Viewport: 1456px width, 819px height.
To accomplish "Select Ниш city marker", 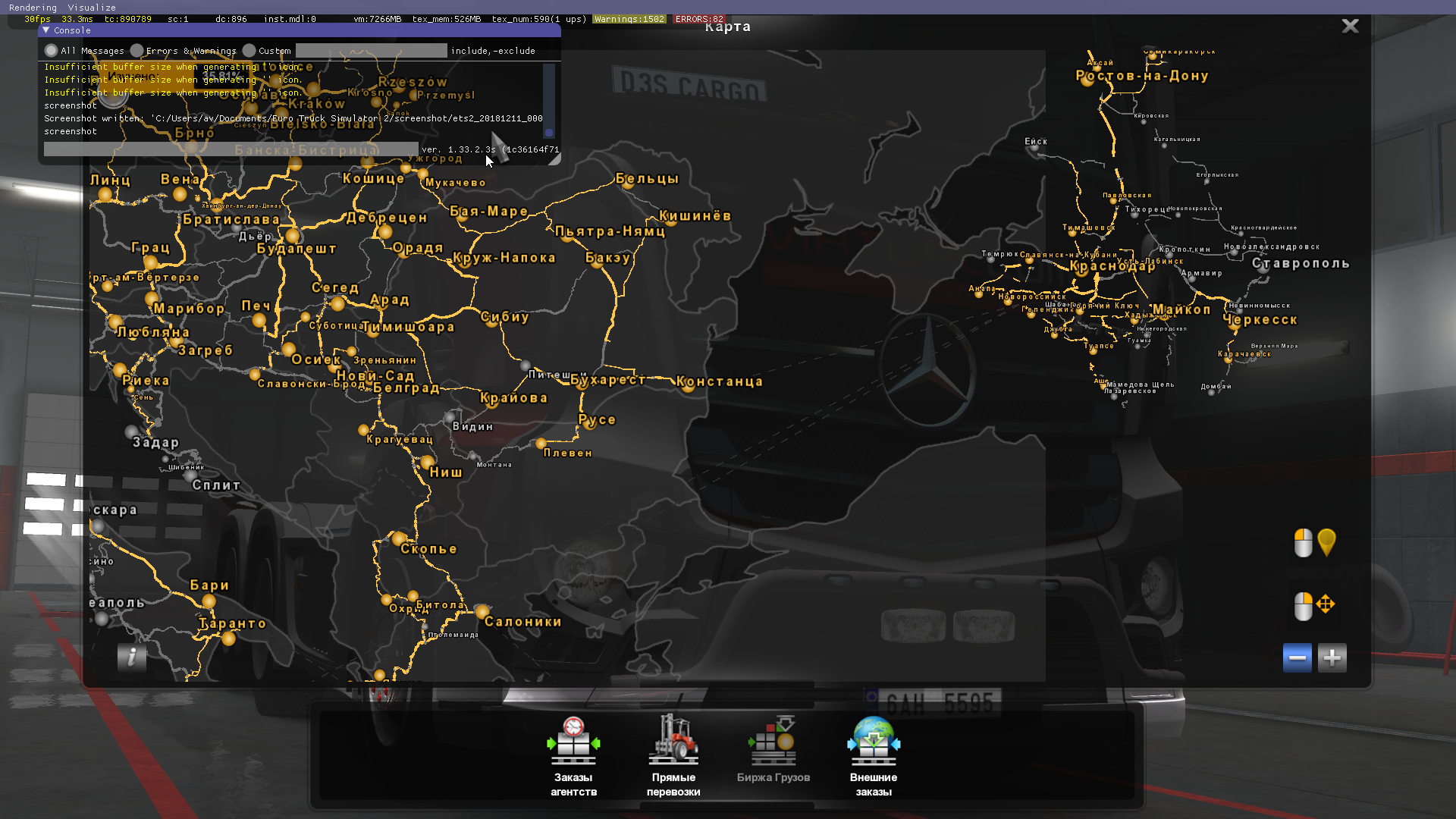I will tap(428, 462).
